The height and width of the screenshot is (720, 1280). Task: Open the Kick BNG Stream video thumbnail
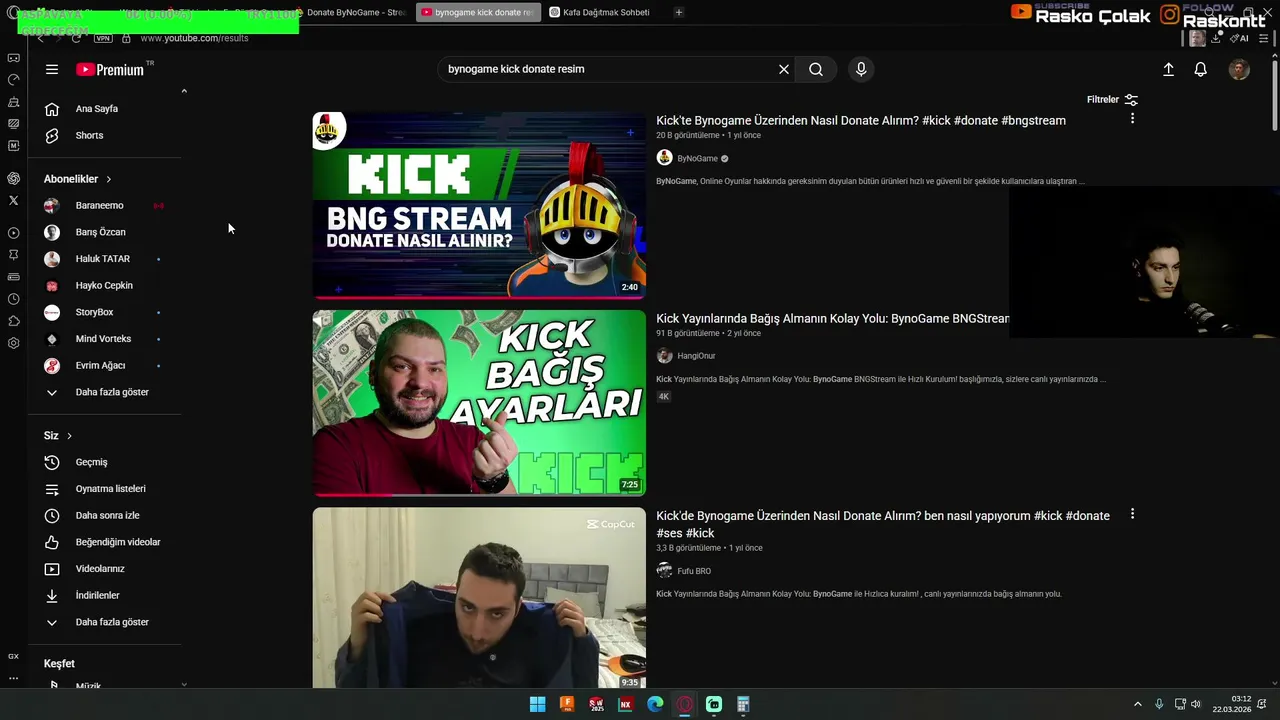479,205
